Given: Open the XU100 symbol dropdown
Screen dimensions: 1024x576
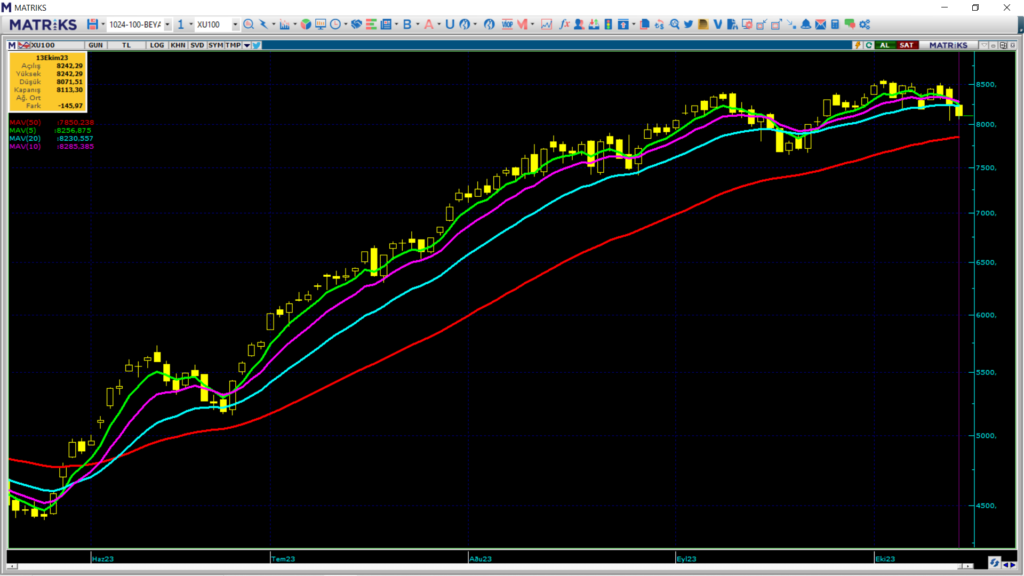Looking at the screenshot, I should 235,24.
